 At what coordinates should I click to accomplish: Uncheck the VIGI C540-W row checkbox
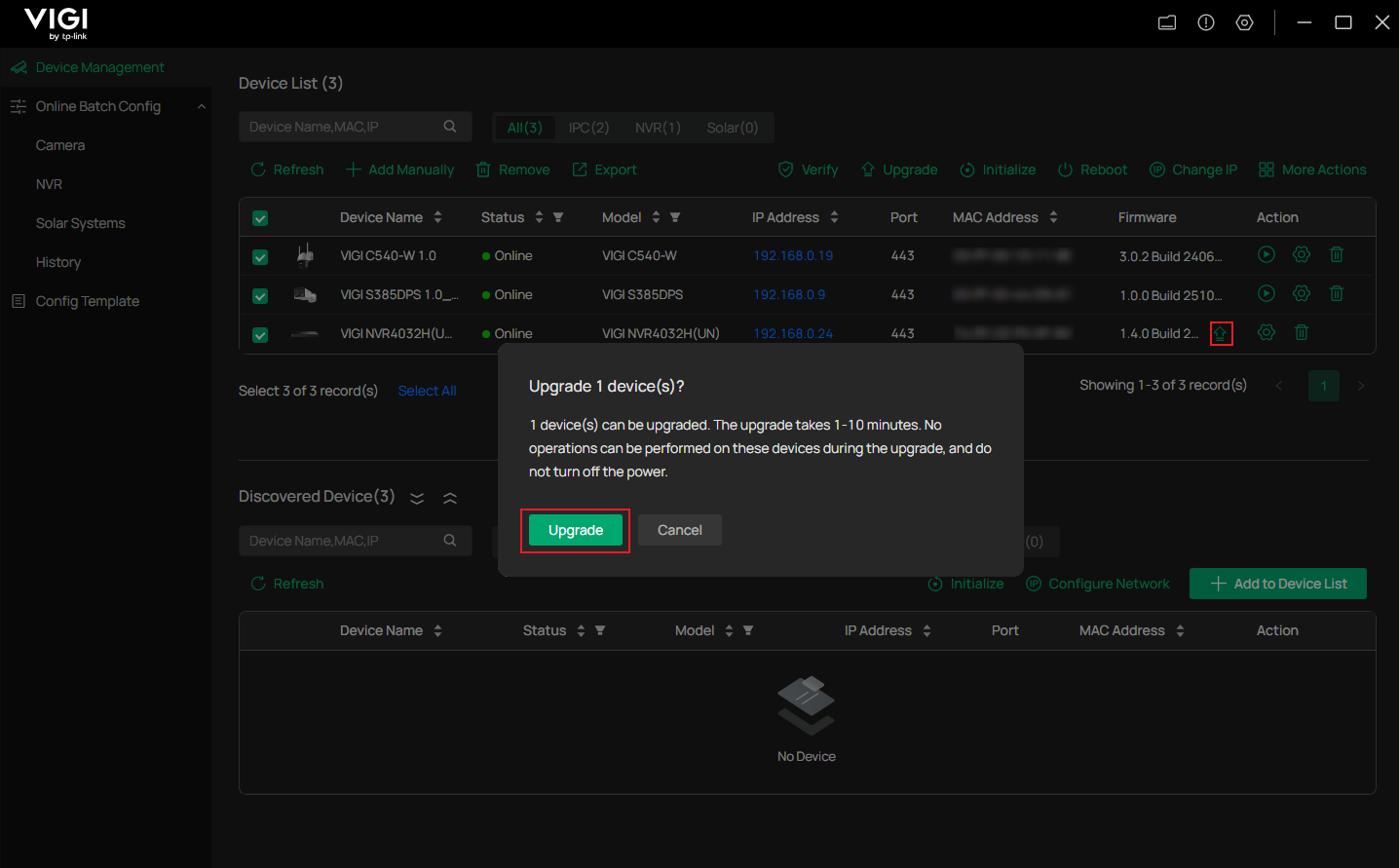260,257
